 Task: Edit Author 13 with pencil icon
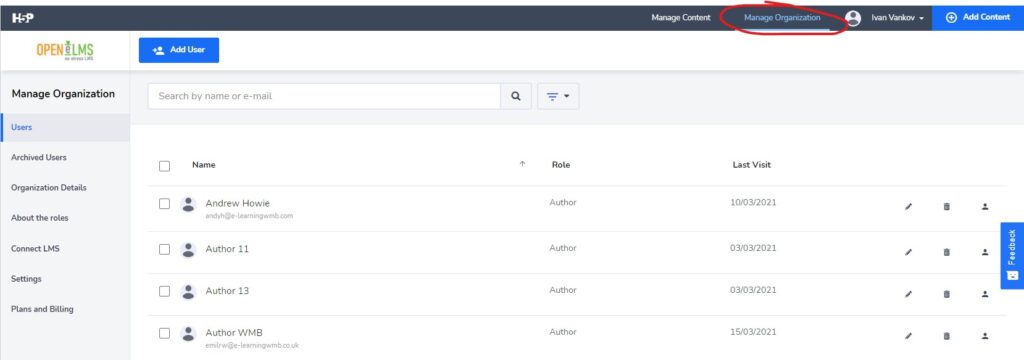[x=908, y=294]
